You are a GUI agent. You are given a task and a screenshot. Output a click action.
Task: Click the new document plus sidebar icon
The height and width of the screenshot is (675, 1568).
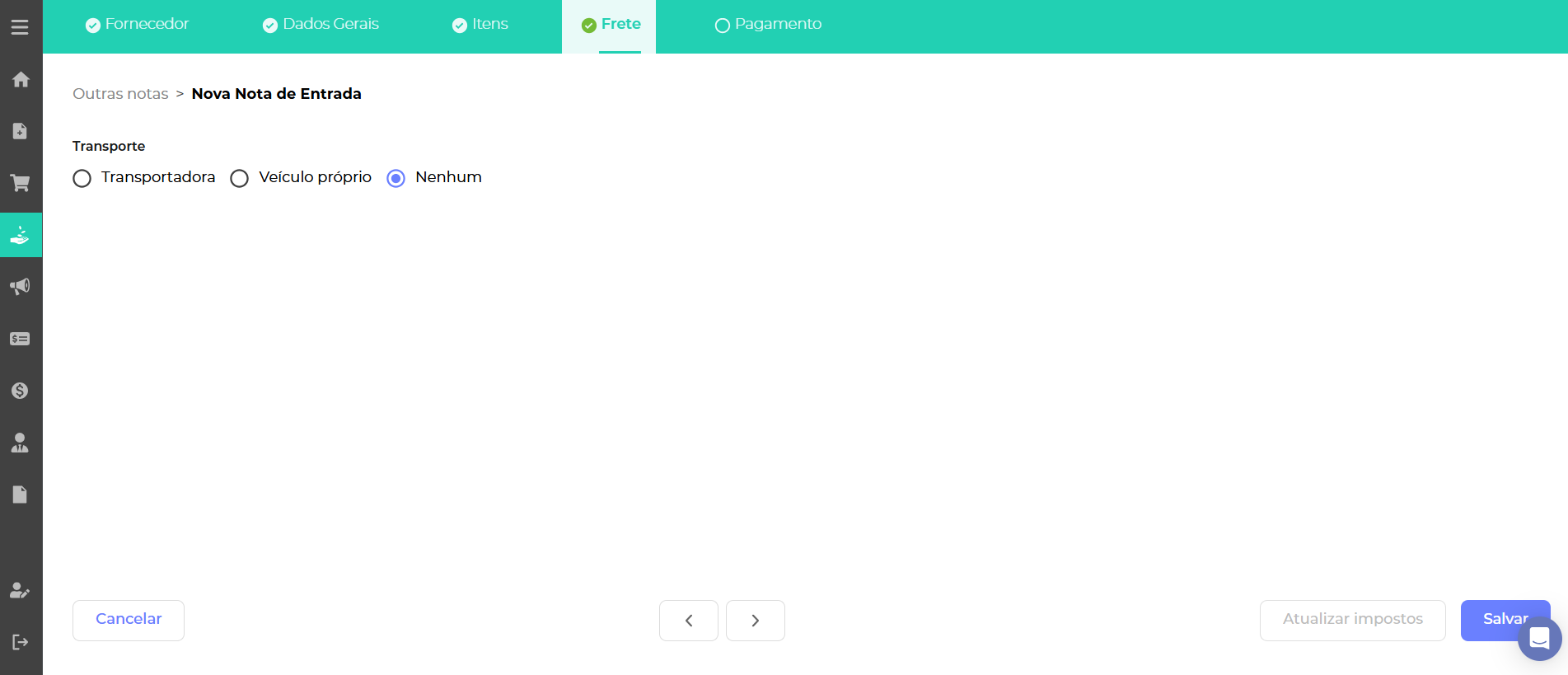pos(21,131)
